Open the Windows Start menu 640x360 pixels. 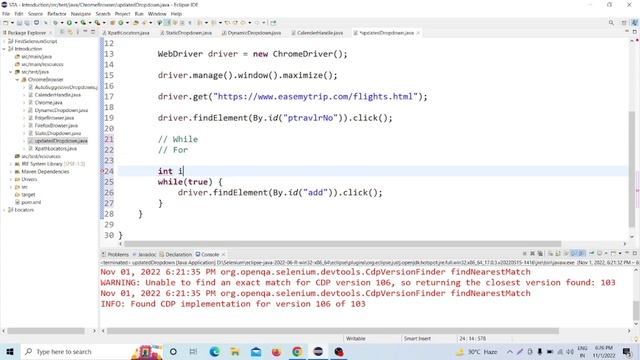click(10, 351)
